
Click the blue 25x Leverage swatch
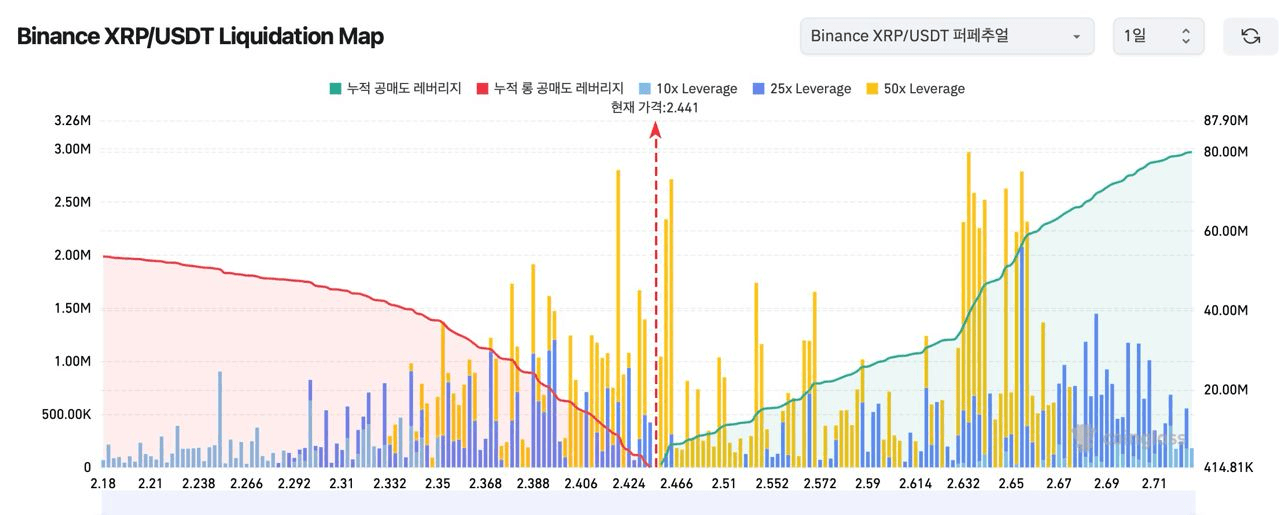[758, 88]
